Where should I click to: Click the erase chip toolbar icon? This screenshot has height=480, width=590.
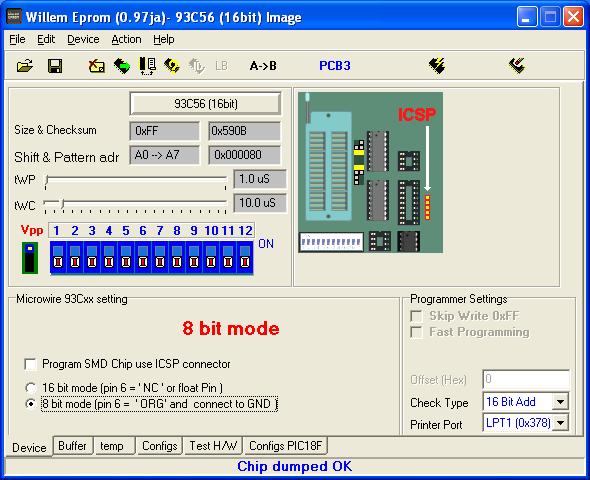tap(97, 66)
